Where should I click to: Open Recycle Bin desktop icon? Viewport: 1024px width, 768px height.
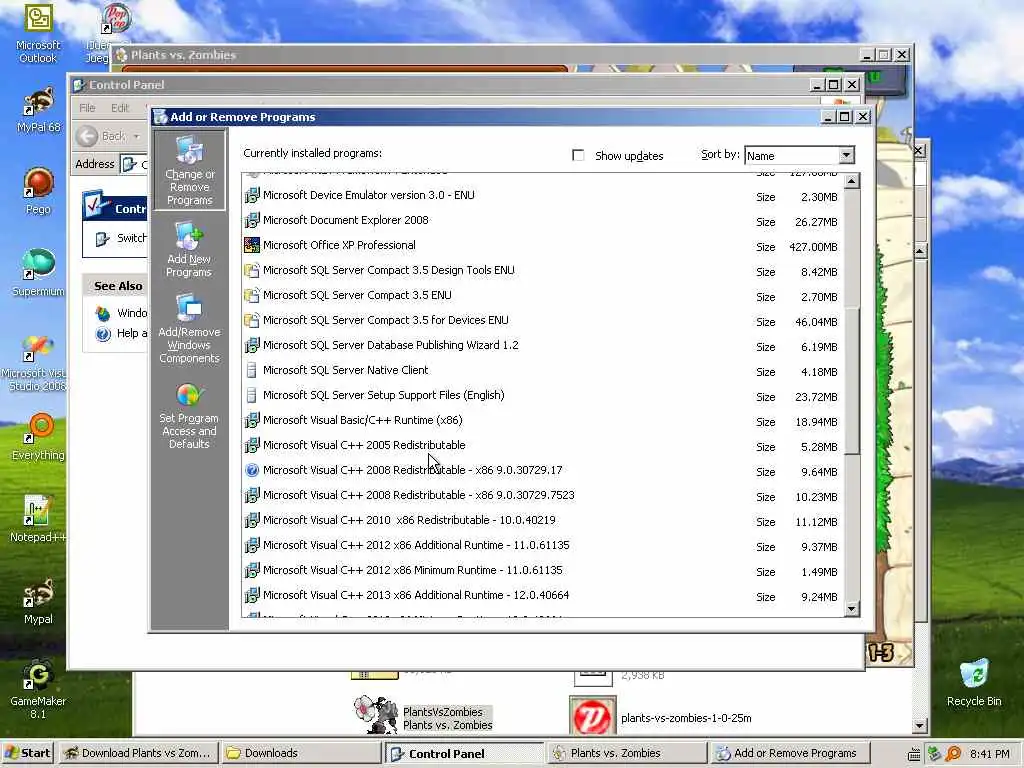974,682
